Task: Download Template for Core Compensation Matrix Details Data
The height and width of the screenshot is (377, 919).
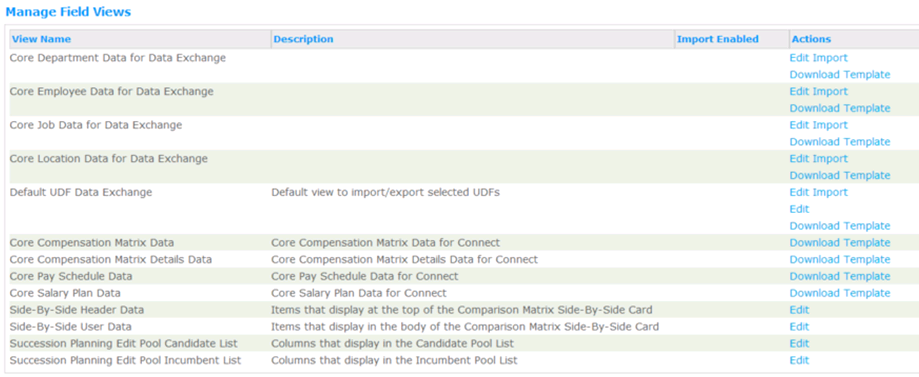Action: pos(839,259)
